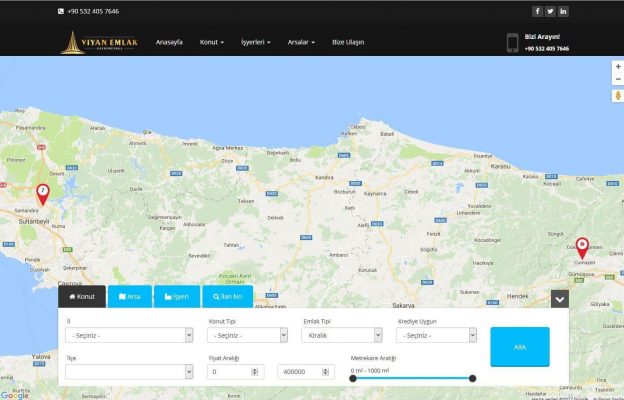624x400 pixels.
Task: Switch to the Arsa search tab
Action: (129, 297)
